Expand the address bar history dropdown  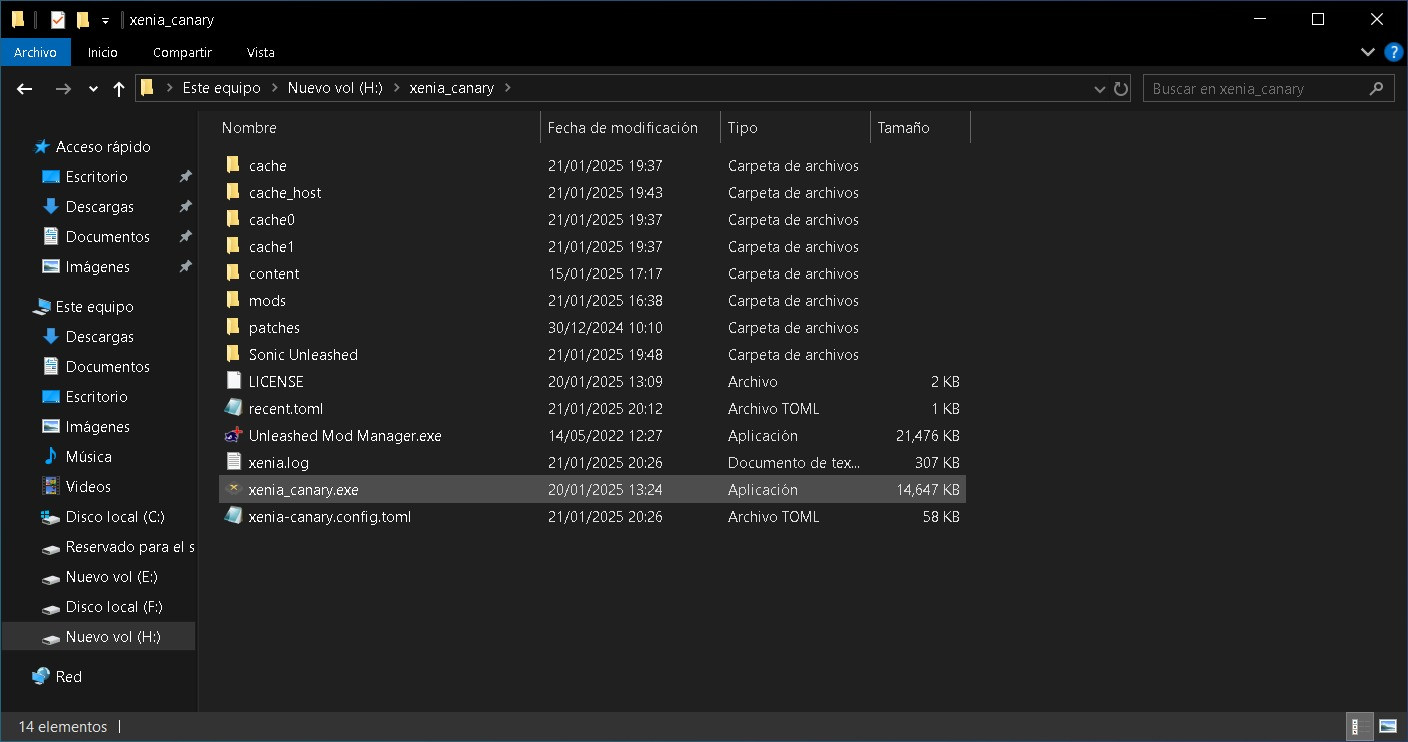[x=1100, y=88]
